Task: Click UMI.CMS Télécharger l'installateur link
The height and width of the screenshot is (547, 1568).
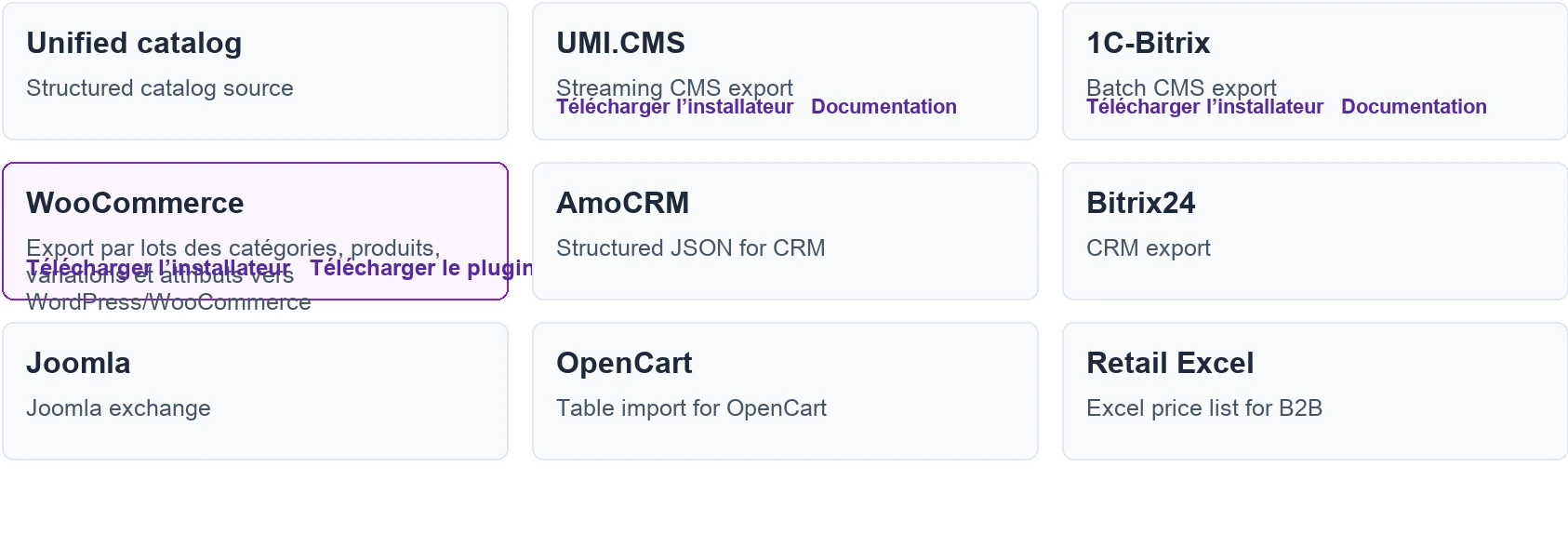Action: (674, 108)
